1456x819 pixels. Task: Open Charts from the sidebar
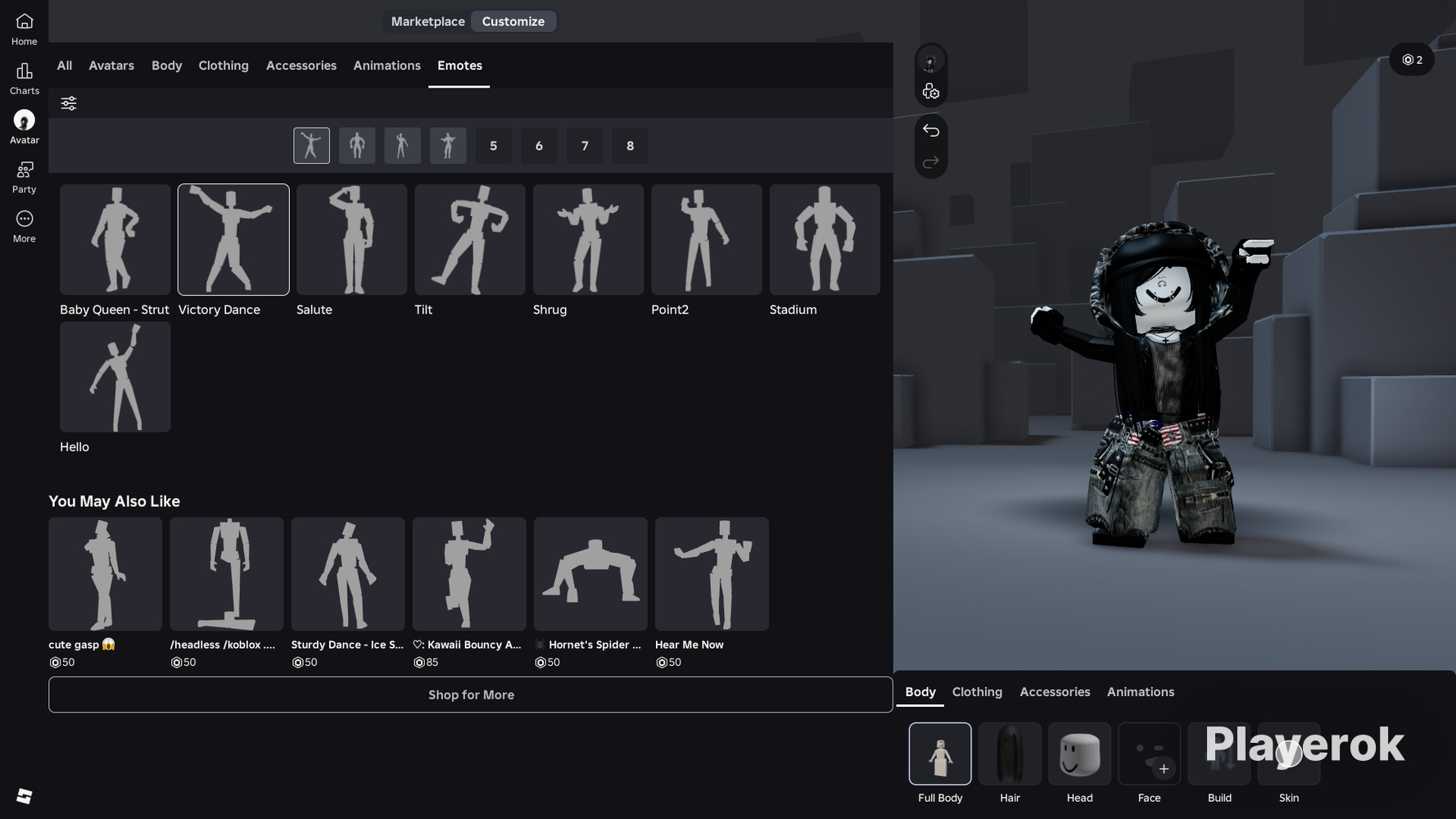point(24,79)
